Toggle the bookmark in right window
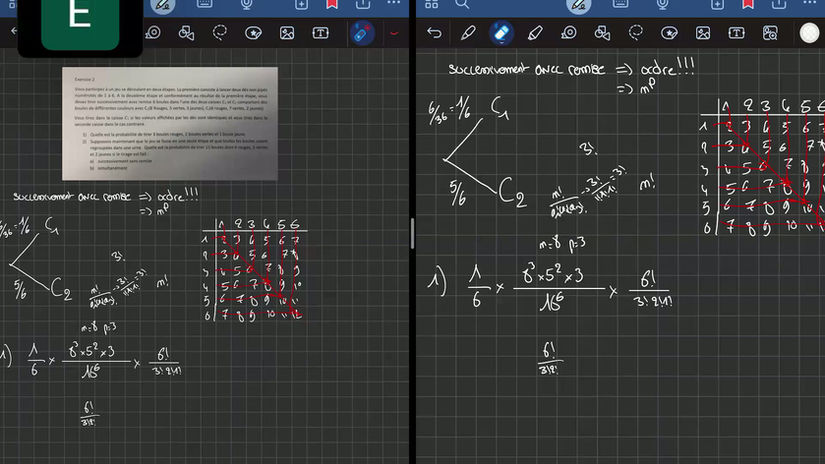This screenshot has width=825, height=464. coord(748,4)
